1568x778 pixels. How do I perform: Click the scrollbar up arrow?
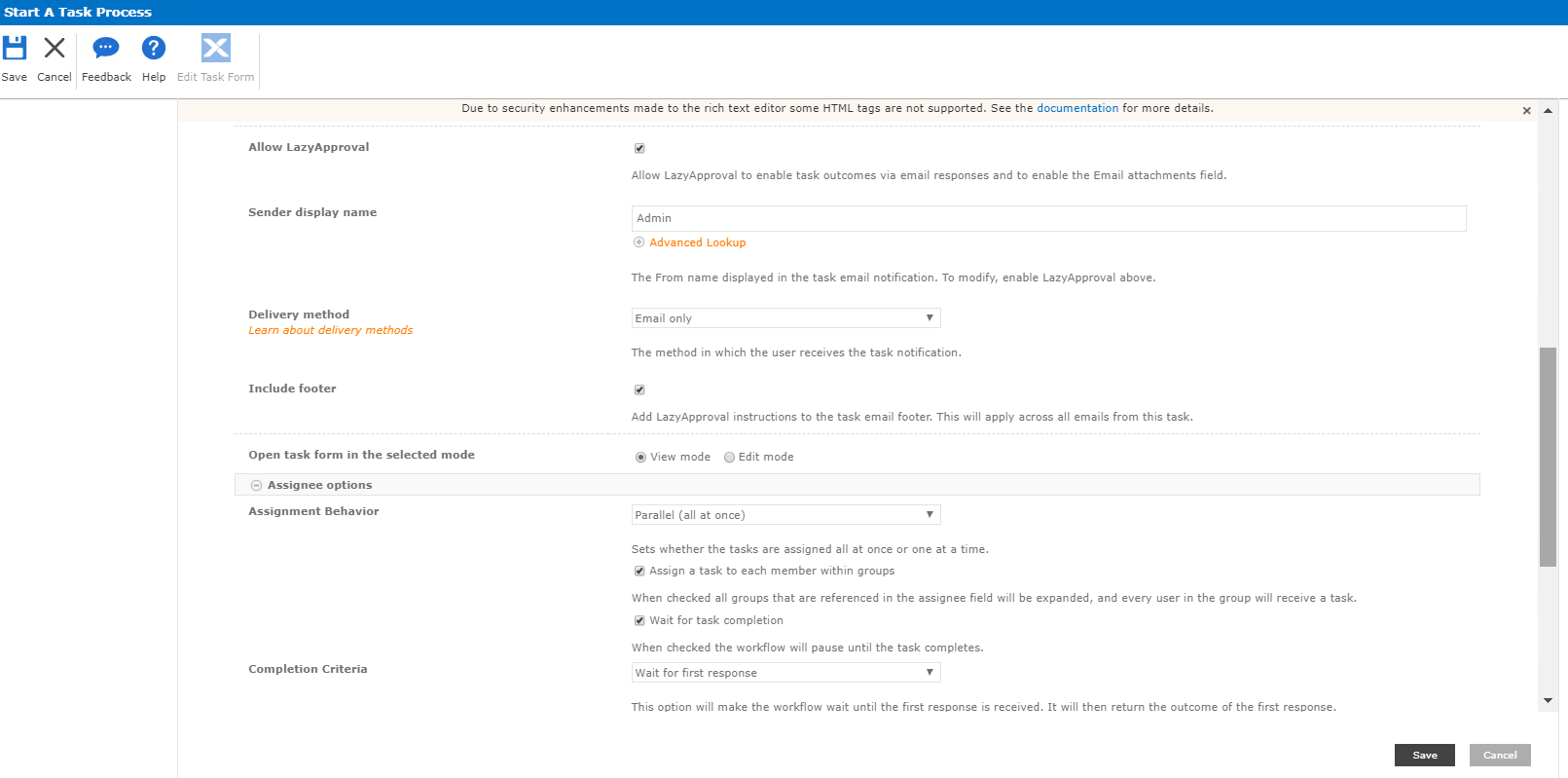[x=1548, y=110]
